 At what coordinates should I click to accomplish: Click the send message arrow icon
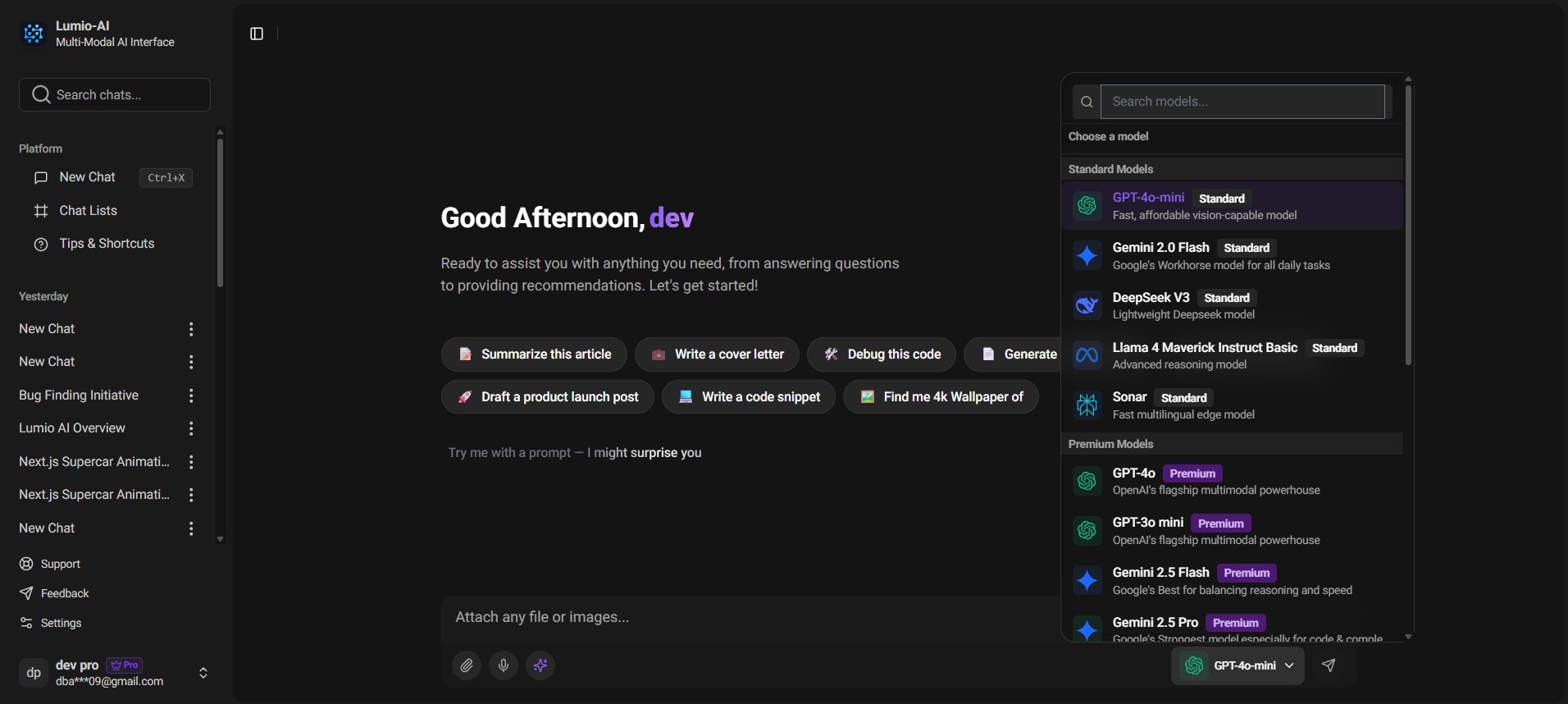(x=1329, y=665)
